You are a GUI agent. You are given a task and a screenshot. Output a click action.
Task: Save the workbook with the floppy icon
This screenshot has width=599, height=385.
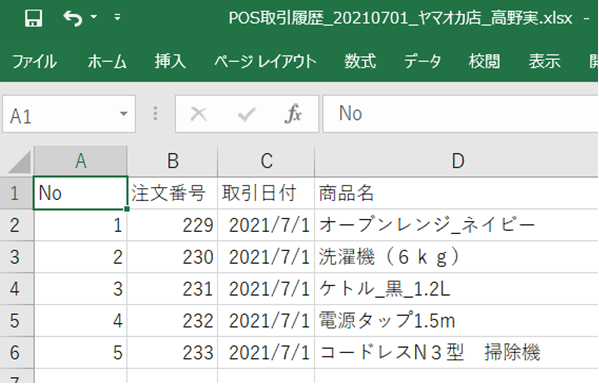point(33,18)
